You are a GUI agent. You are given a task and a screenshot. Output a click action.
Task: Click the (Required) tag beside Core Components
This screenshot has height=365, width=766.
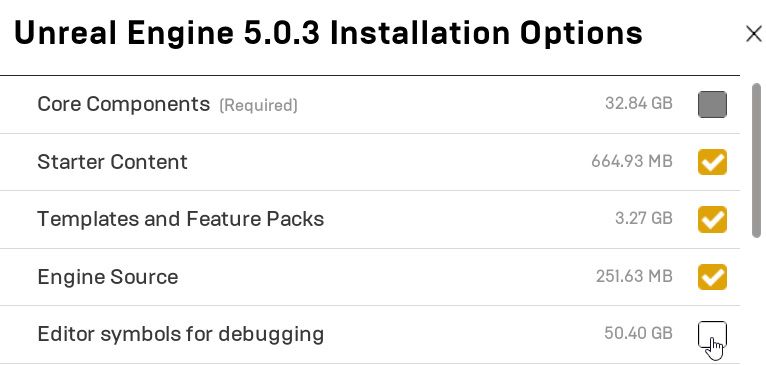[x=258, y=106]
